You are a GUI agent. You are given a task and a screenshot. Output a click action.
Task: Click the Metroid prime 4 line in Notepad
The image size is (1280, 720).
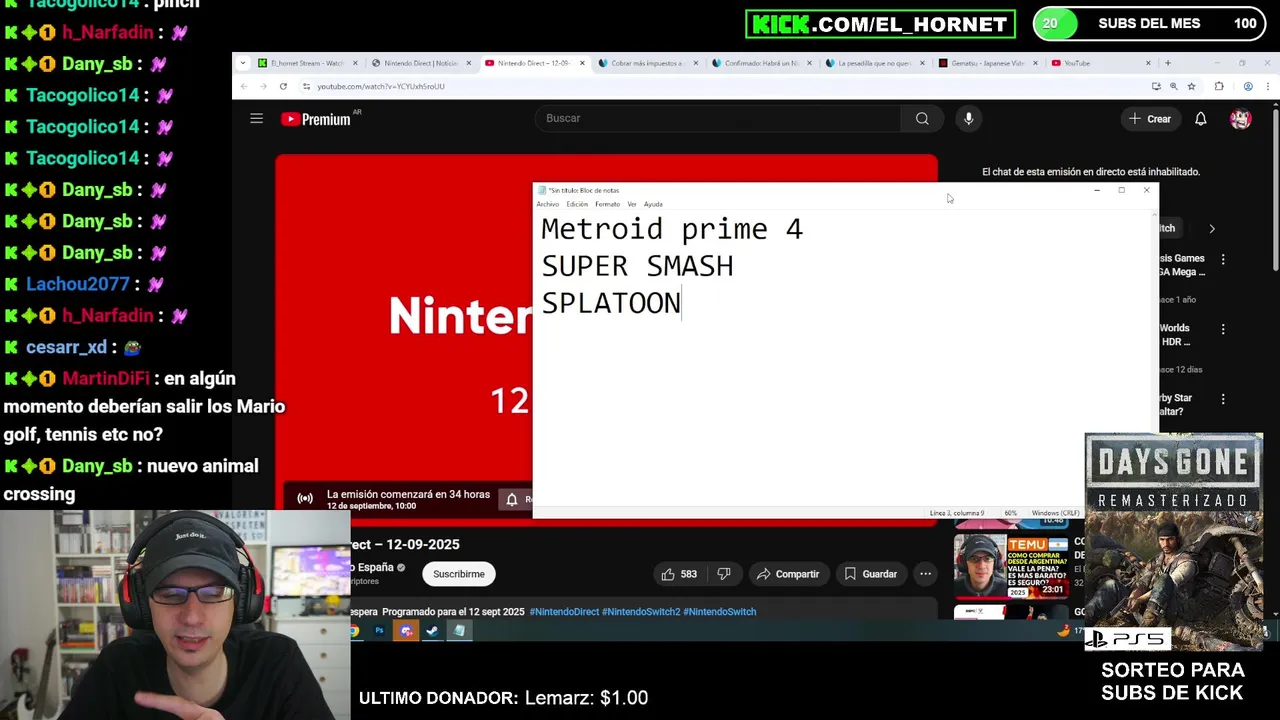click(672, 229)
